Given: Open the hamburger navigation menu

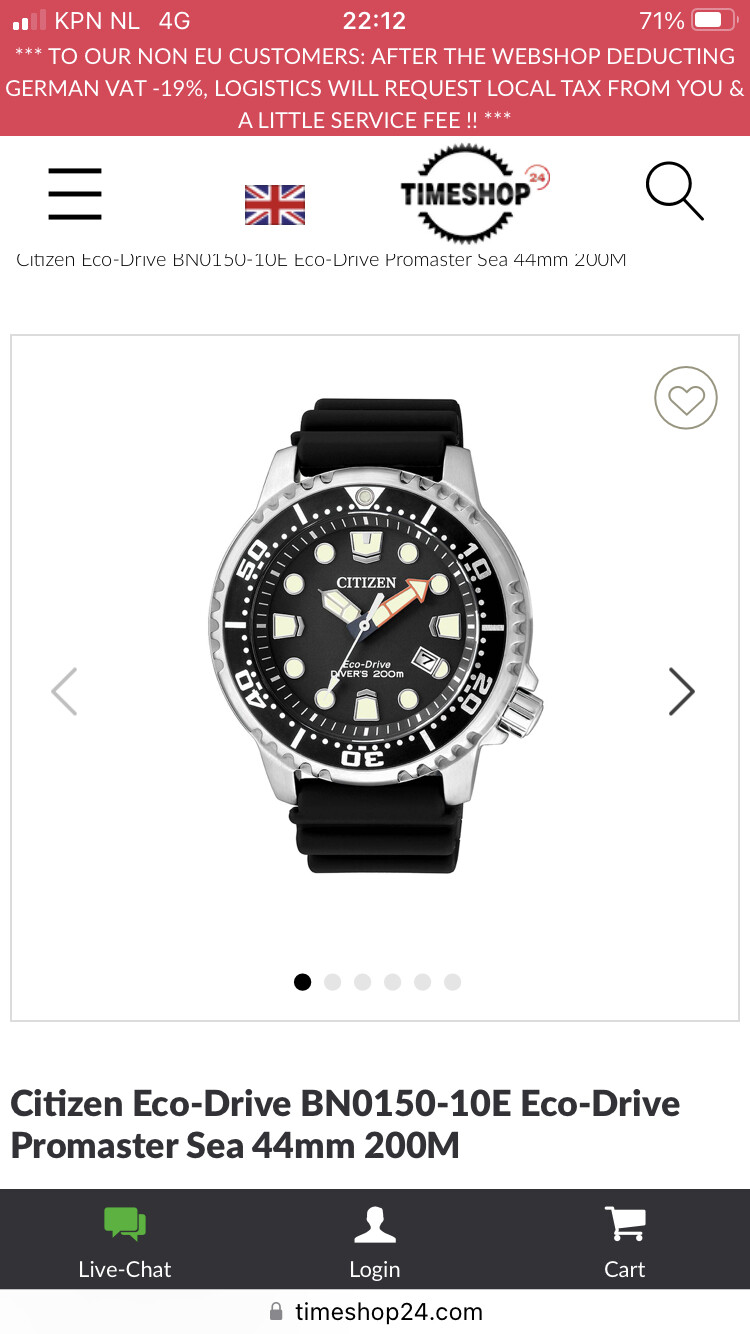Looking at the screenshot, I should tap(75, 194).
